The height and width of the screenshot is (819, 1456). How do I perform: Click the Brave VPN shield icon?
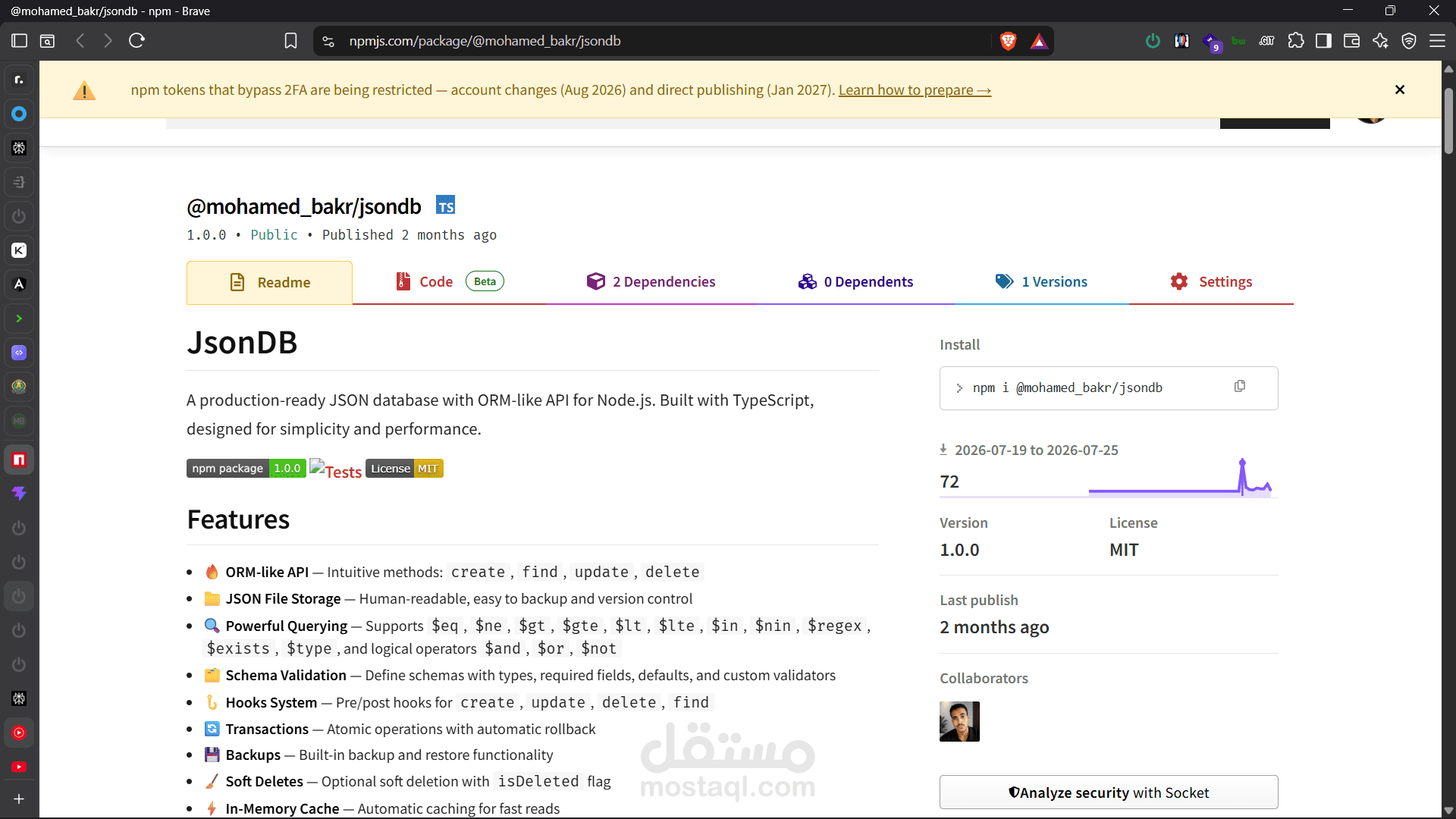click(1409, 41)
